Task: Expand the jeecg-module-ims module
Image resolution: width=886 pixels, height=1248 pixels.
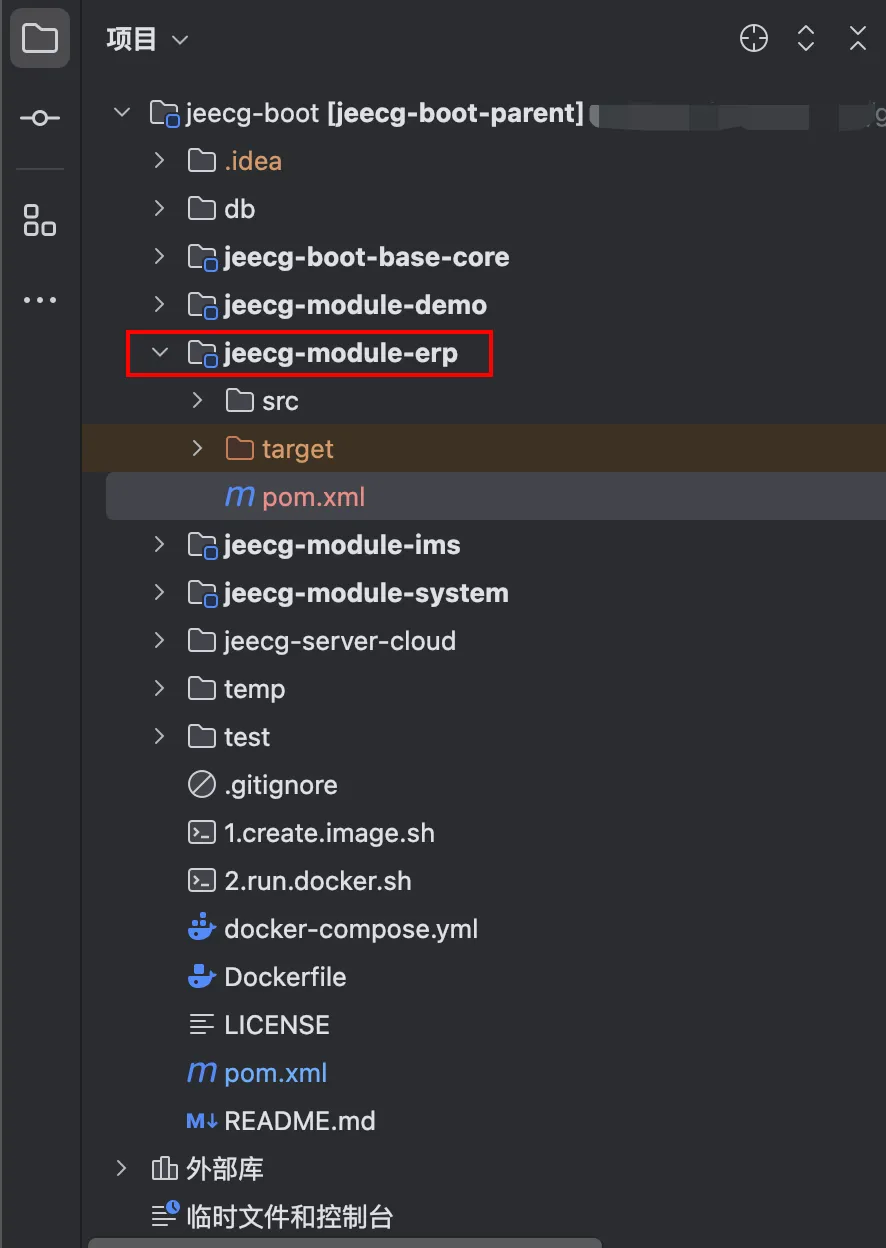Action: [x=159, y=544]
